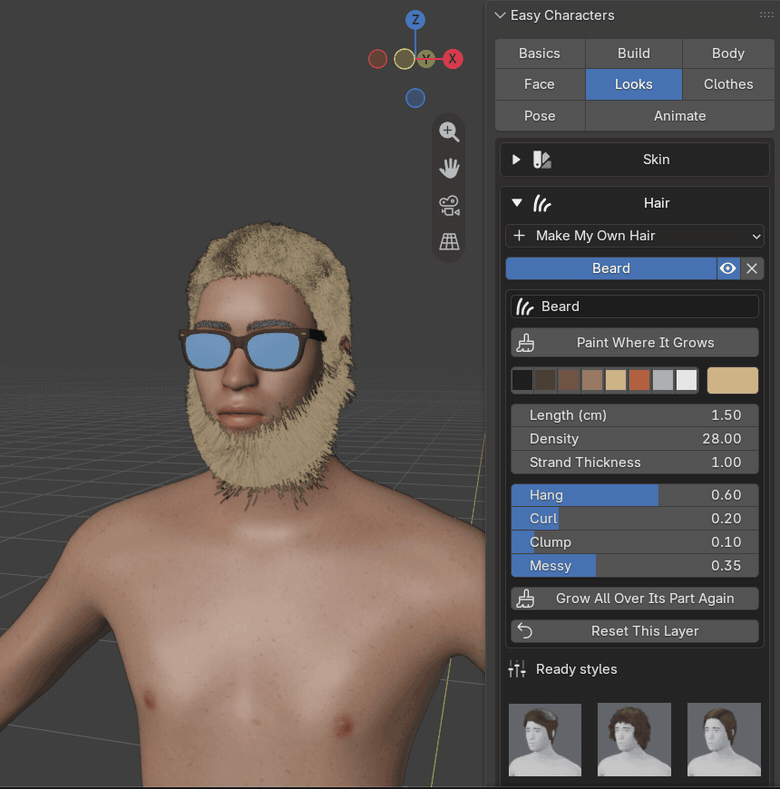Click the Density value field
Viewport: 780px width, 789px height.
[x=635, y=439]
